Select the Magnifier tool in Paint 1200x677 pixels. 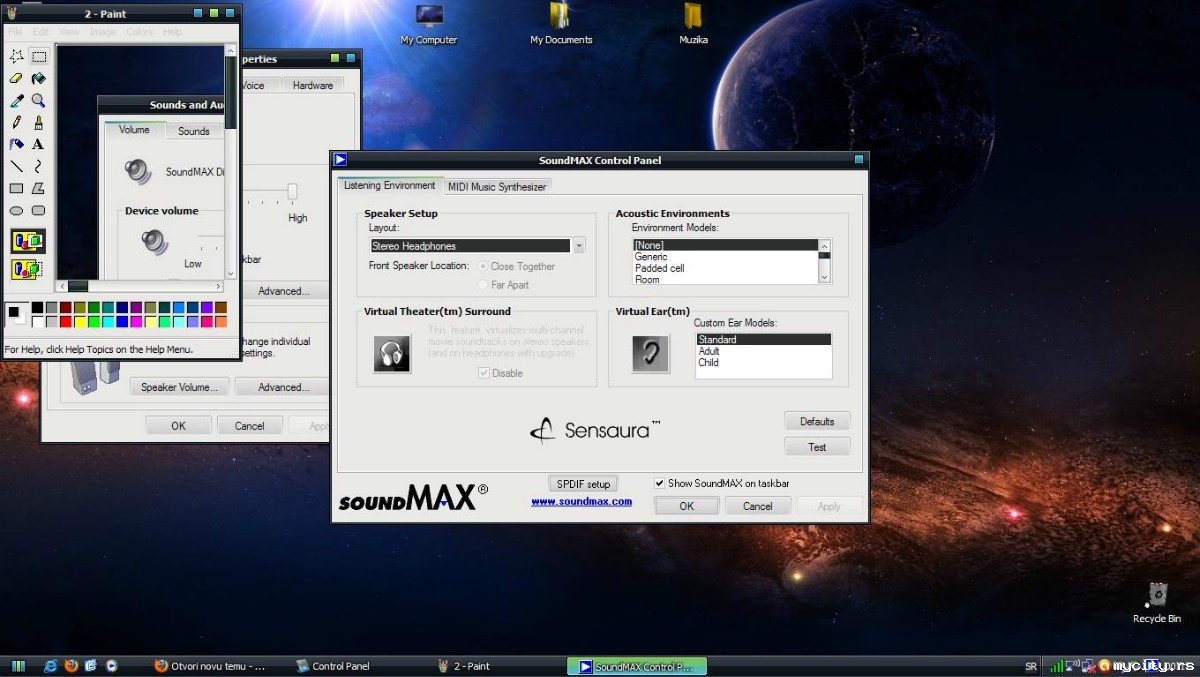pyautogui.click(x=38, y=101)
